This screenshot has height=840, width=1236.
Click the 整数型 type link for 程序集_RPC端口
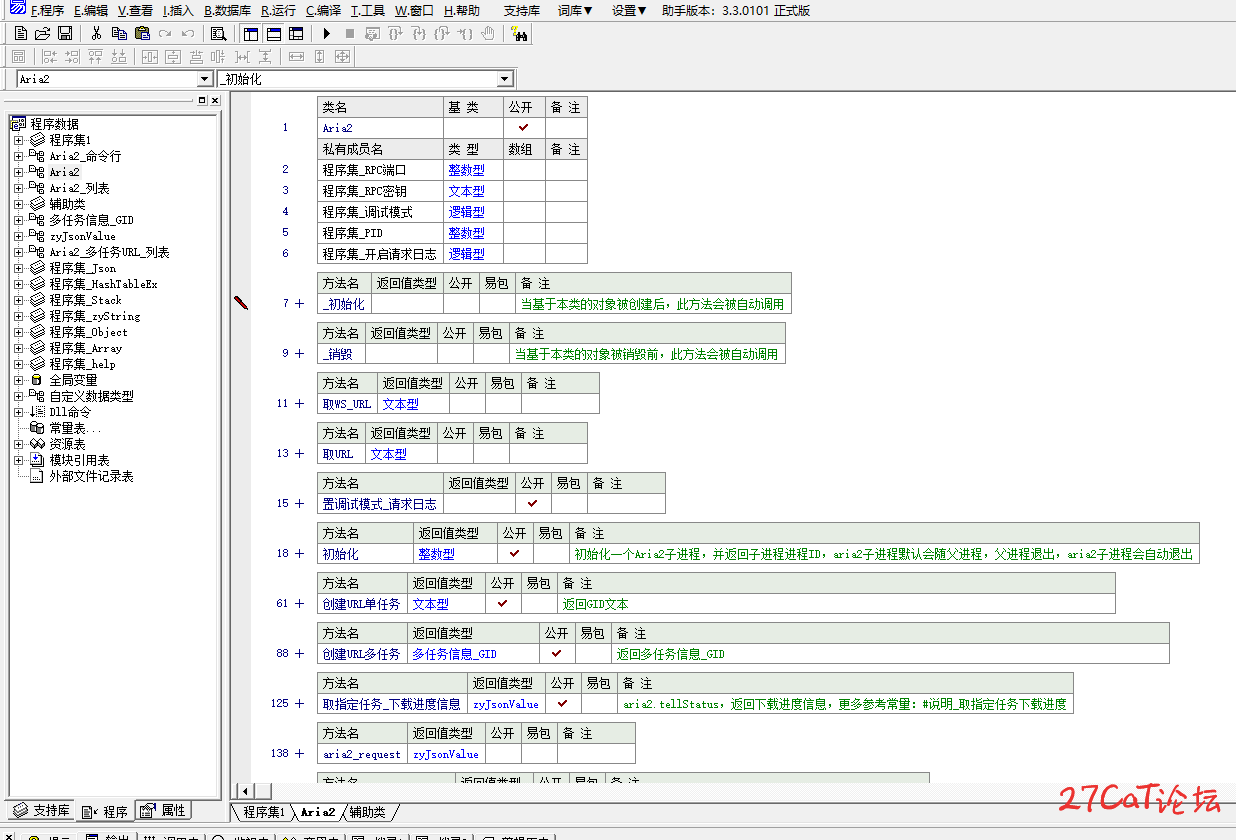click(466, 170)
